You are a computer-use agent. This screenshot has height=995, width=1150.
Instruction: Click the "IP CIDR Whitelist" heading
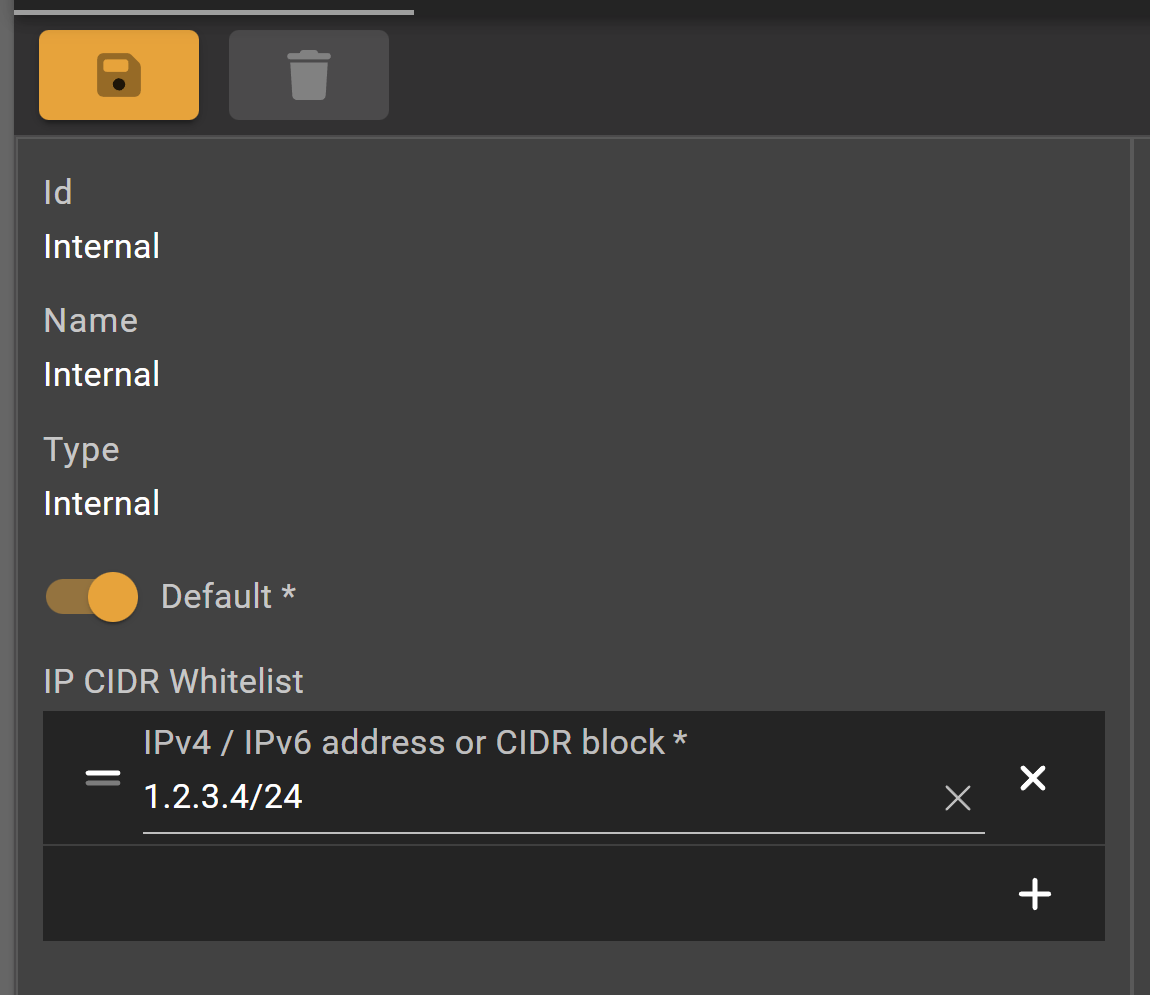[x=174, y=682]
